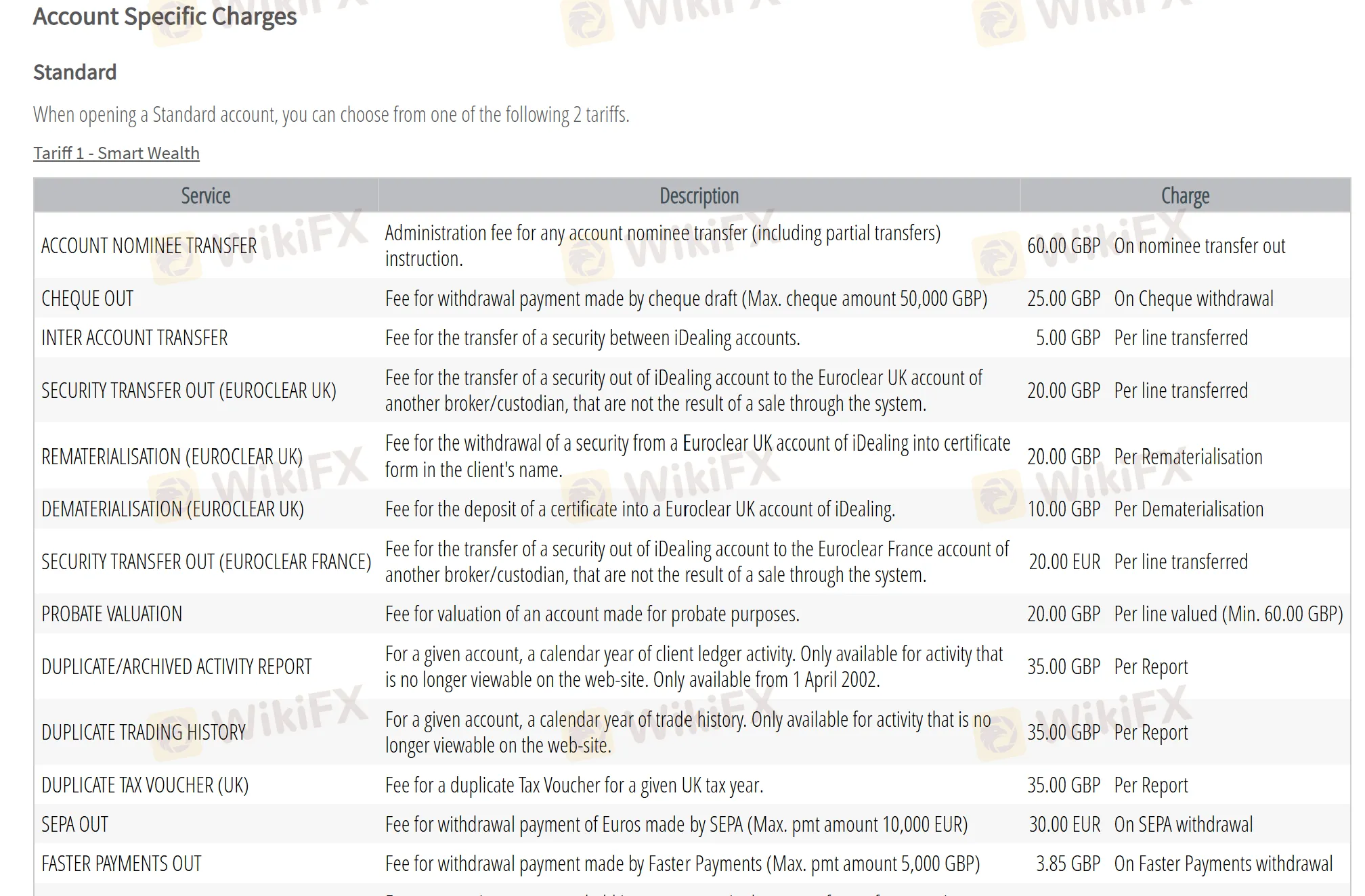This screenshot has height=896, width=1365.
Task: Click SECURITY TRANSFER OUT (EUROCLEAR UK) cell
Action: pyautogui.click(x=189, y=390)
